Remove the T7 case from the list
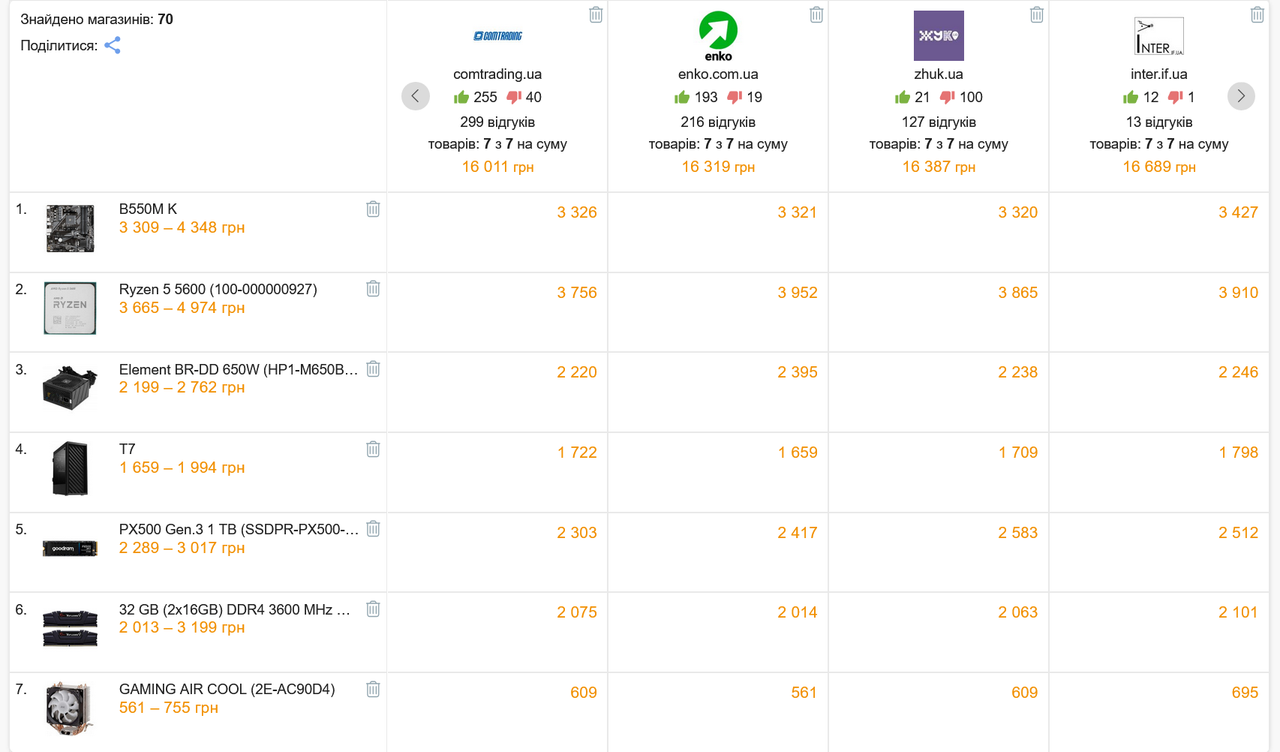This screenshot has height=752, width=1280. [x=373, y=448]
